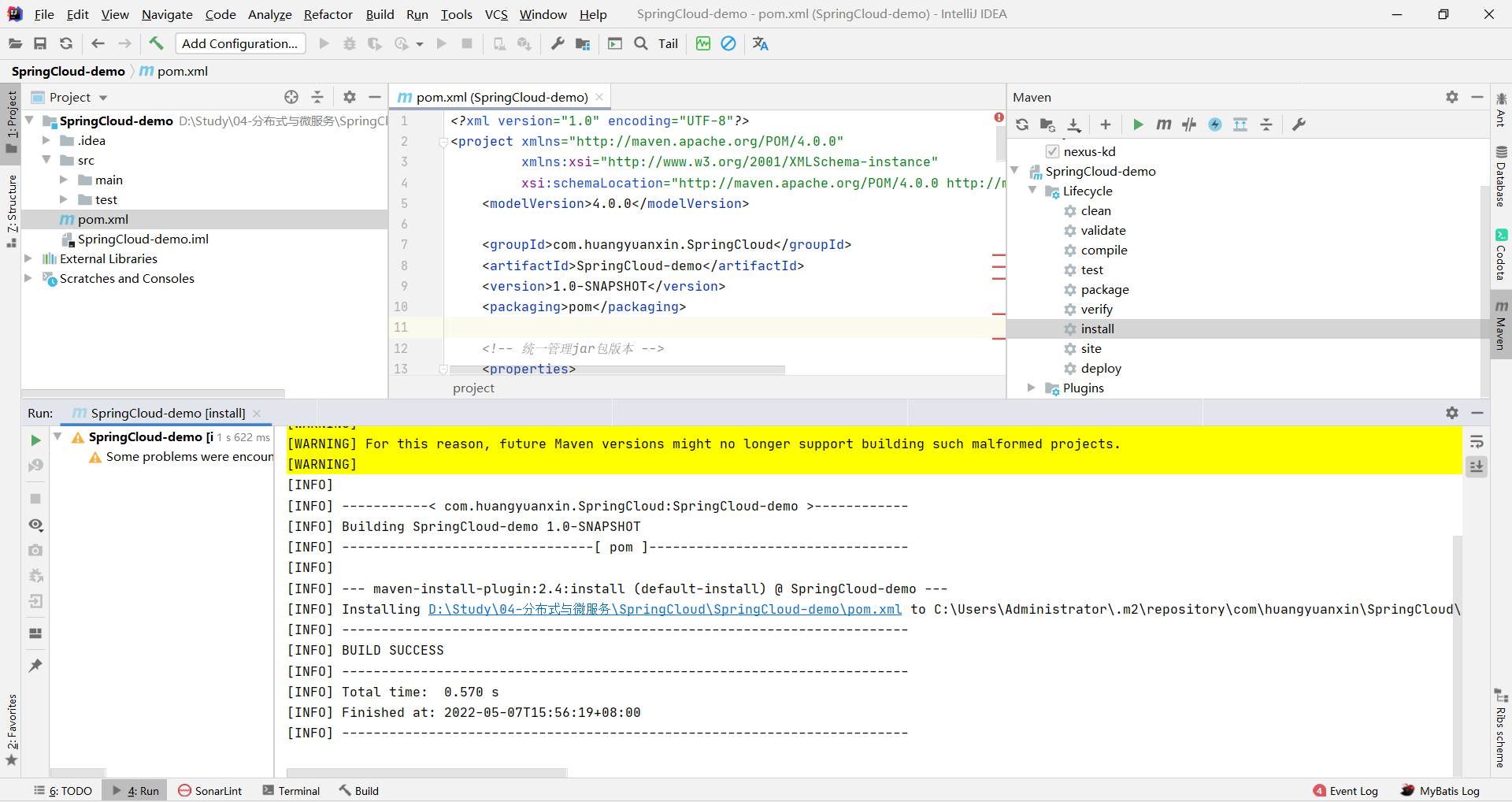Toggle soft-wrap in Run console
The height and width of the screenshot is (802, 1512).
1477,442
